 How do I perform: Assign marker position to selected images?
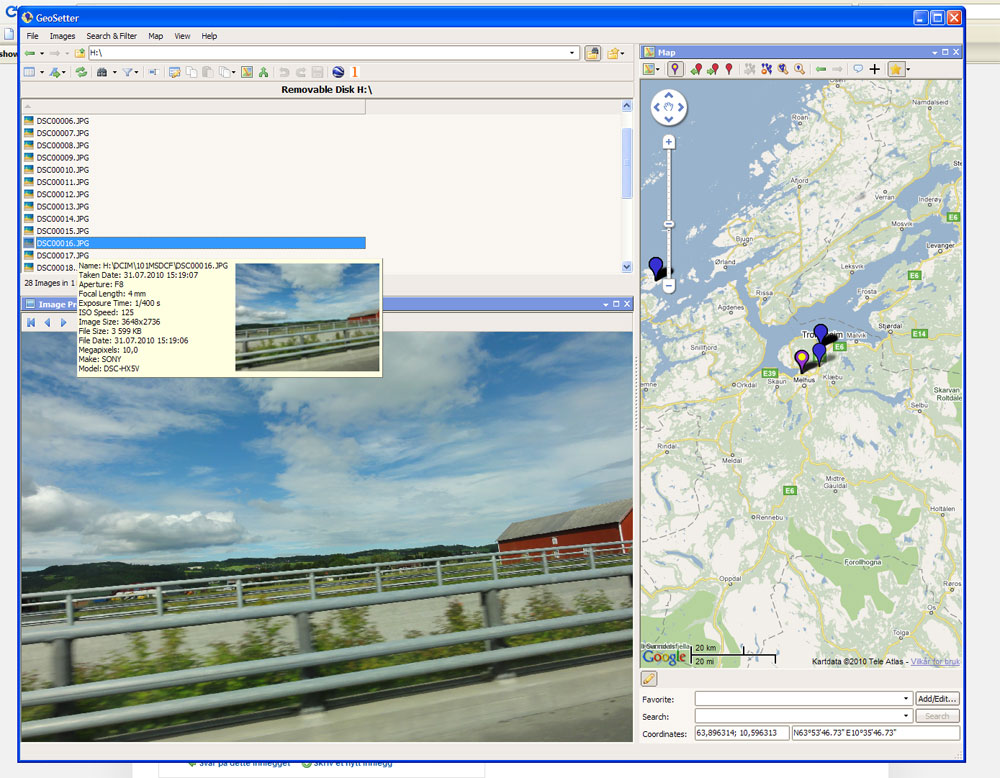coord(696,69)
